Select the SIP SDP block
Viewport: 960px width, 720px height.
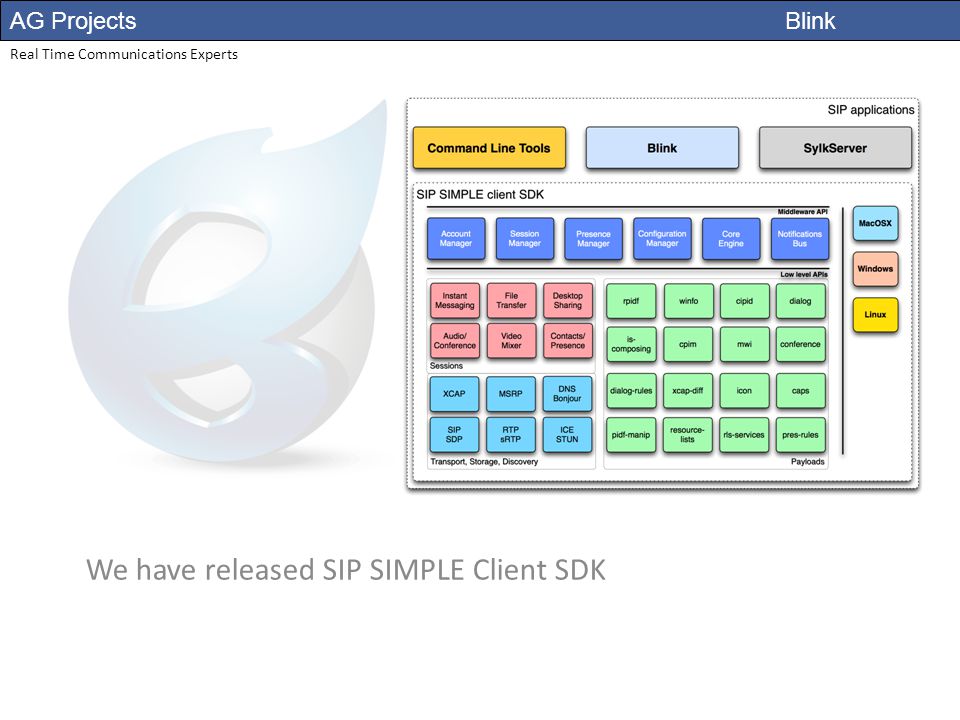point(454,435)
